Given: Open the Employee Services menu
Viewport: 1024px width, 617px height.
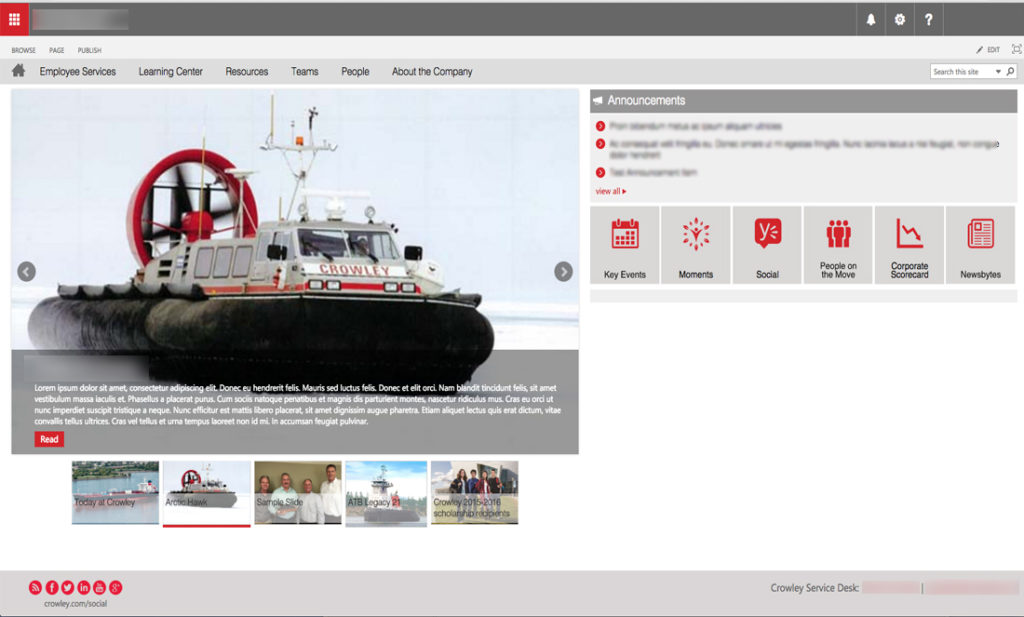Looking at the screenshot, I should tap(78, 72).
